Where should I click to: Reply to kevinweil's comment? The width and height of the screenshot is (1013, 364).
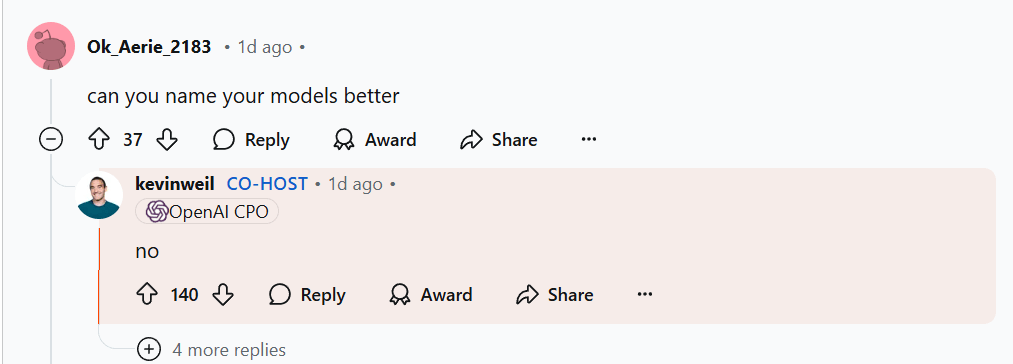[x=308, y=295]
